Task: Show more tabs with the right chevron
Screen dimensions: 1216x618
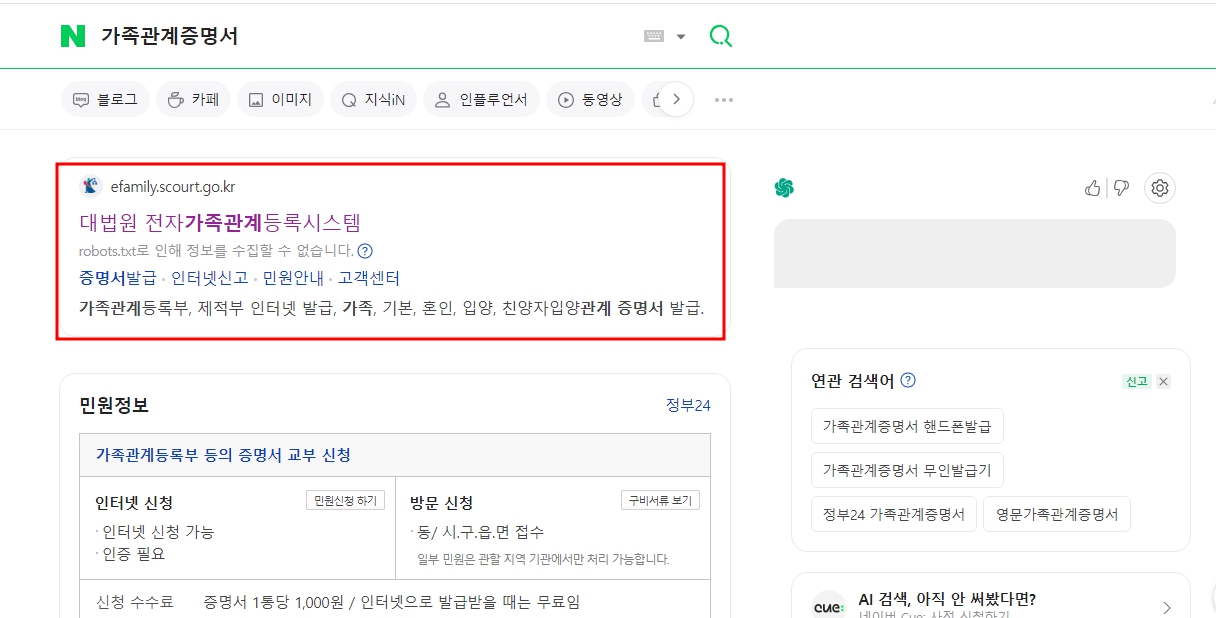Action: [x=677, y=99]
